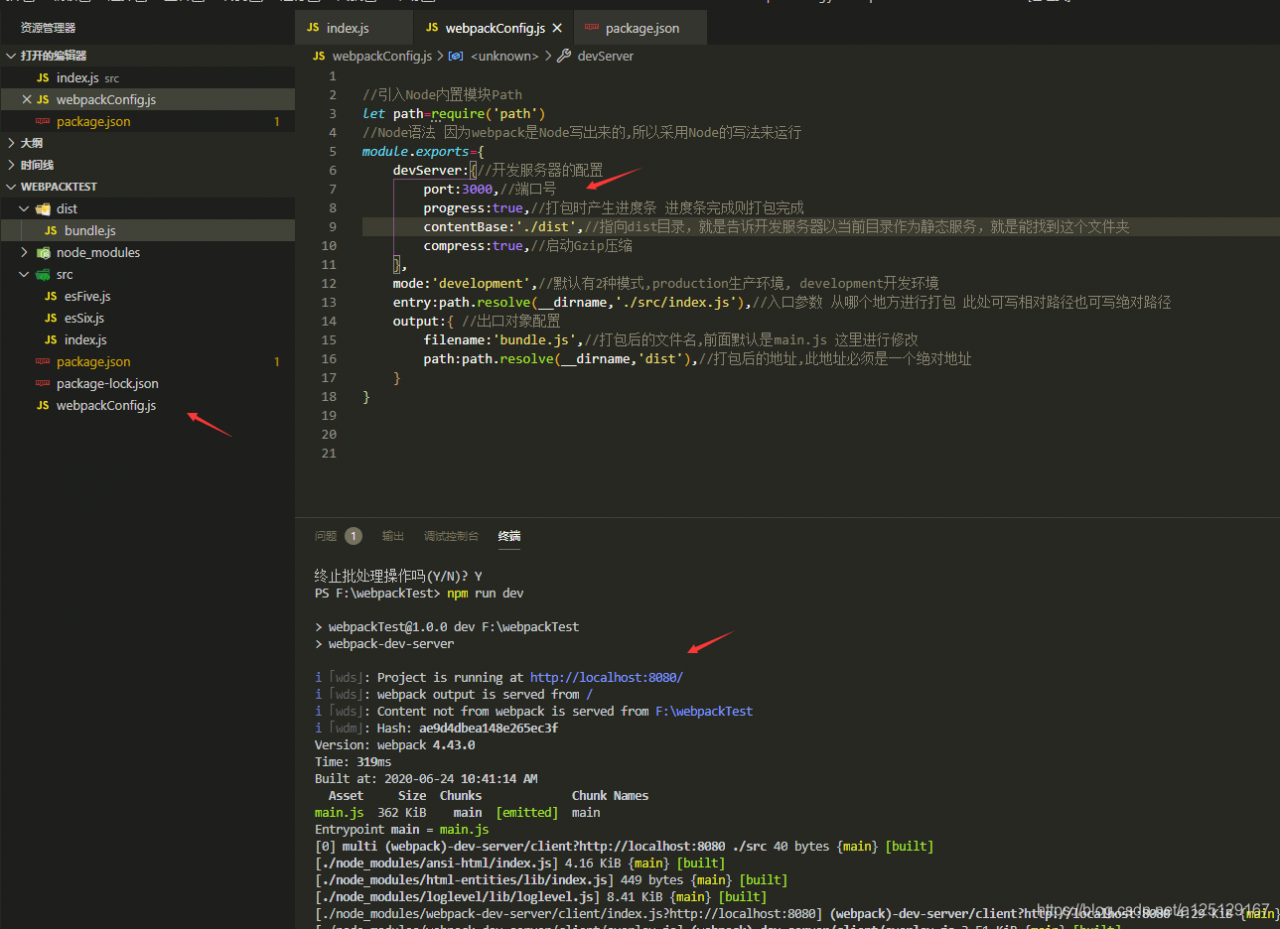1280x929 pixels.
Task: Close webpackConfig.js in the open editors list
Action: tap(26, 100)
